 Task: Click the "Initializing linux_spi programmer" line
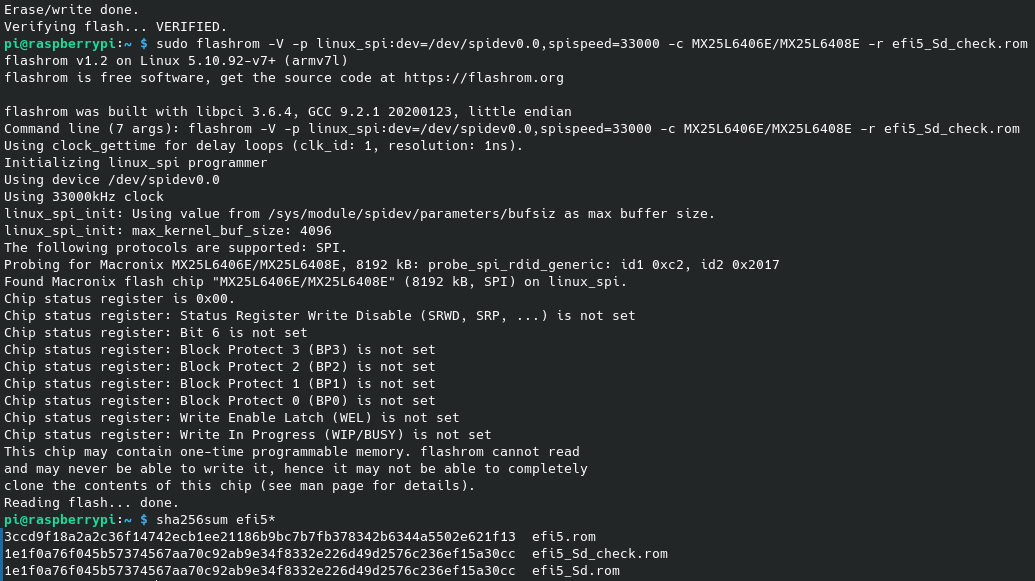[136, 162]
